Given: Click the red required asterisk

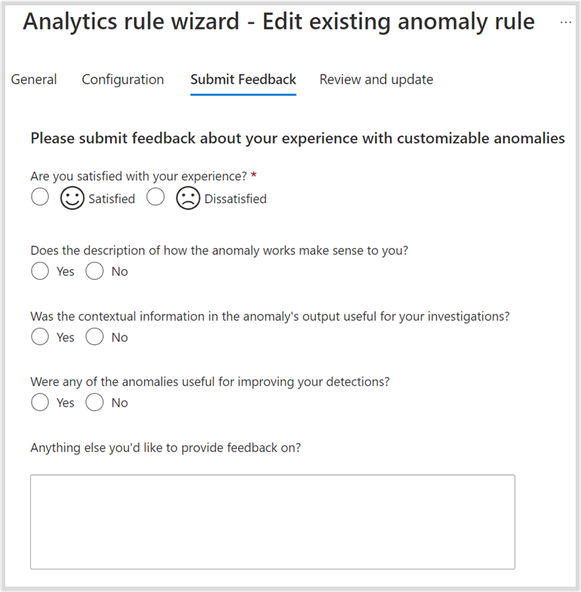Looking at the screenshot, I should click(254, 175).
